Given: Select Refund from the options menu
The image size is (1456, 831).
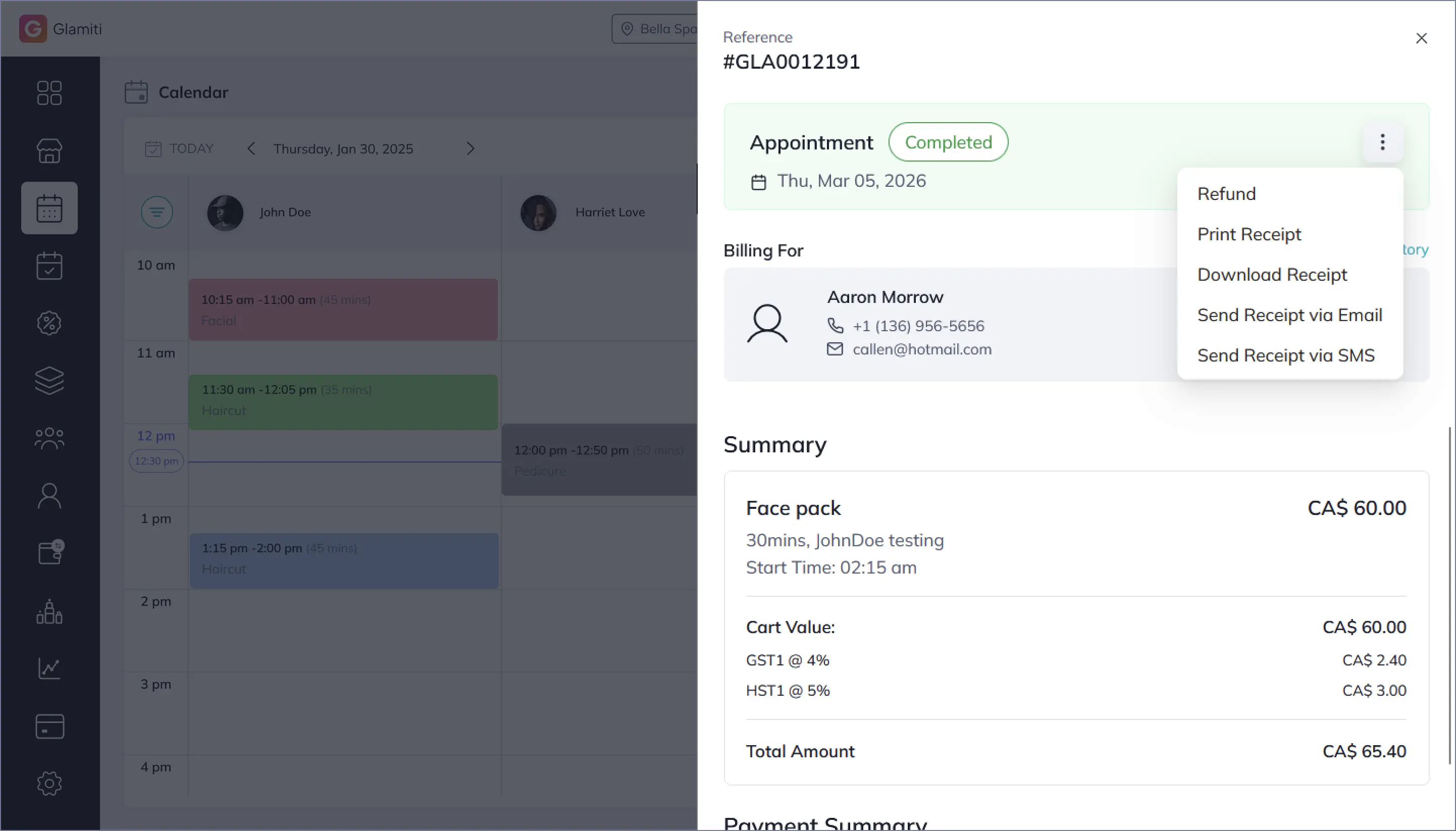Looking at the screenshot, I should 1226,194.
